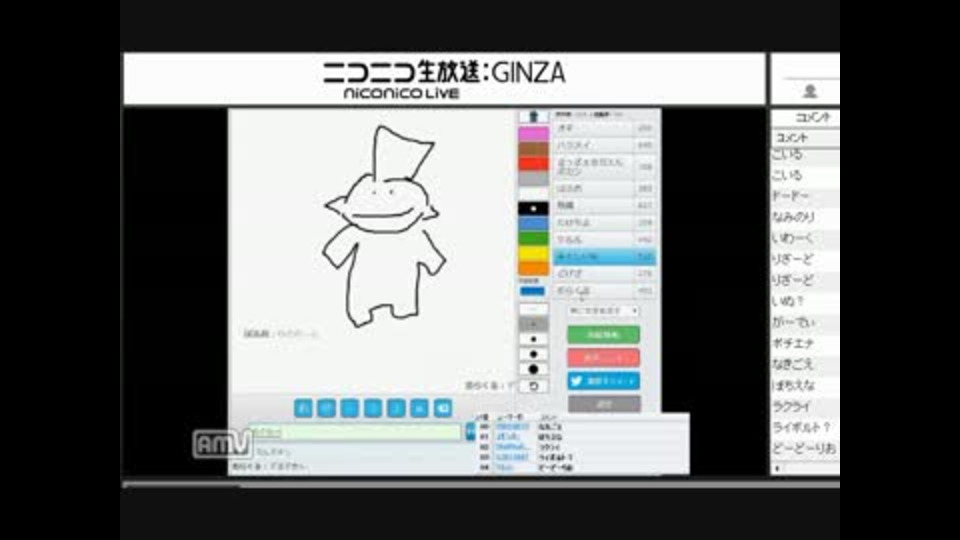Click the ポチエナ comment in the right panel

point(793,343)
